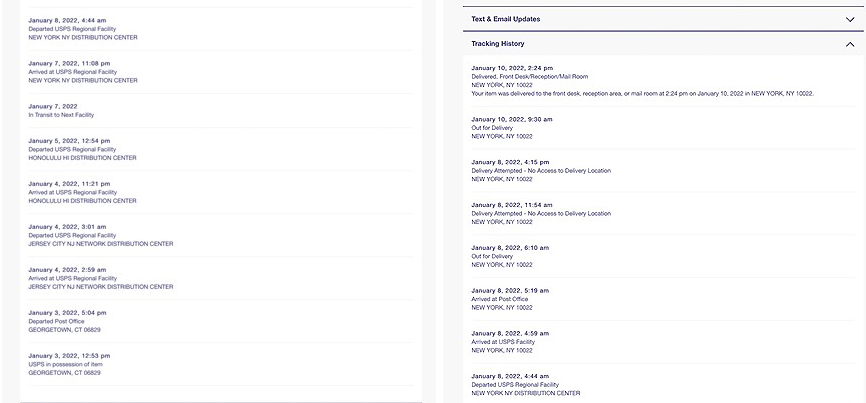Select the 11:21 pm Honolulu arrival entry

pyautogui.click(x=73, y=192)
